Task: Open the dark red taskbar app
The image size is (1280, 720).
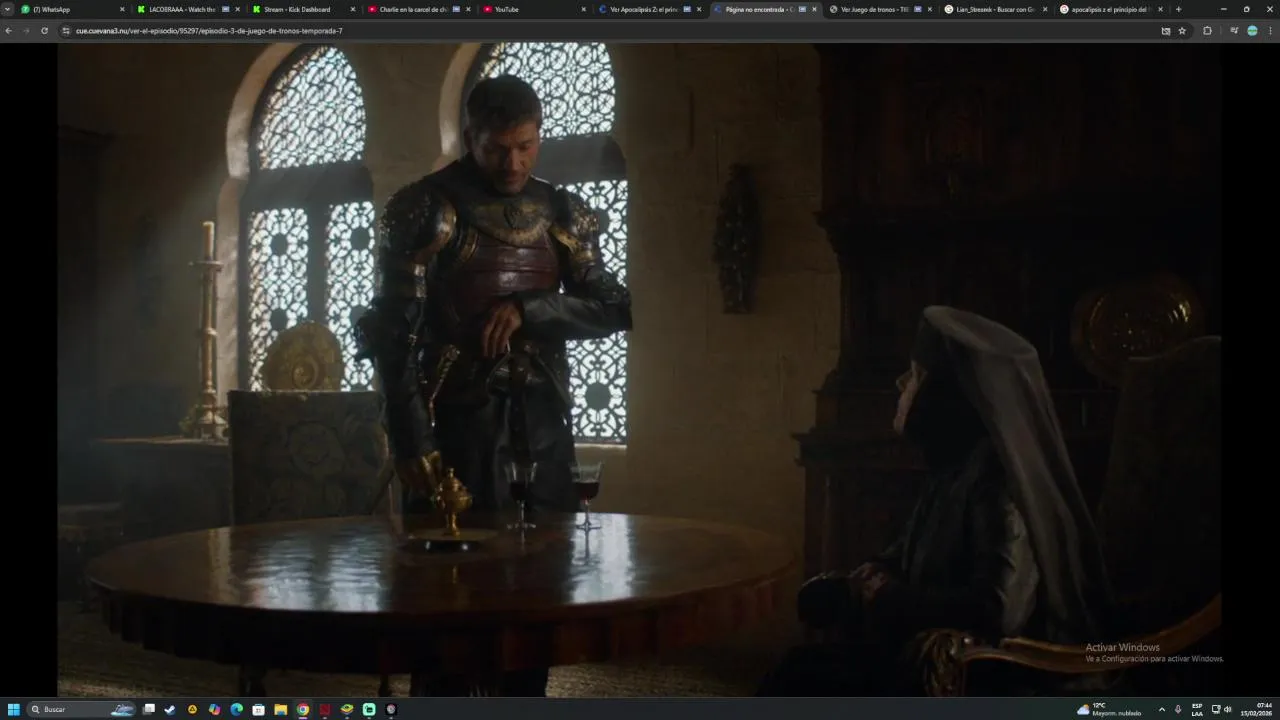Action: tap(325, 709)
